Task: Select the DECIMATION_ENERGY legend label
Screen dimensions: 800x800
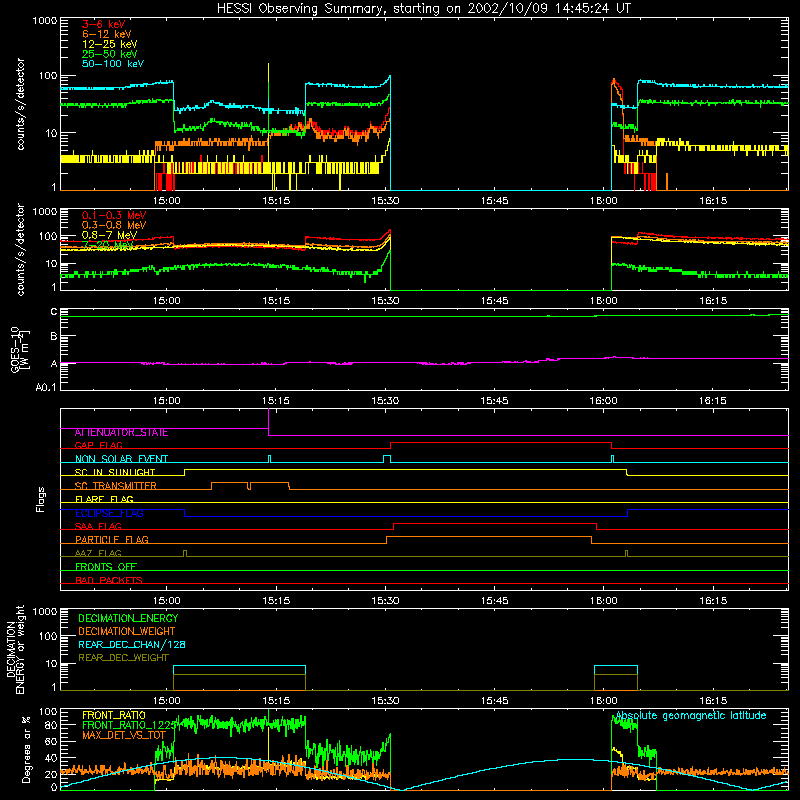Action: 128,618
